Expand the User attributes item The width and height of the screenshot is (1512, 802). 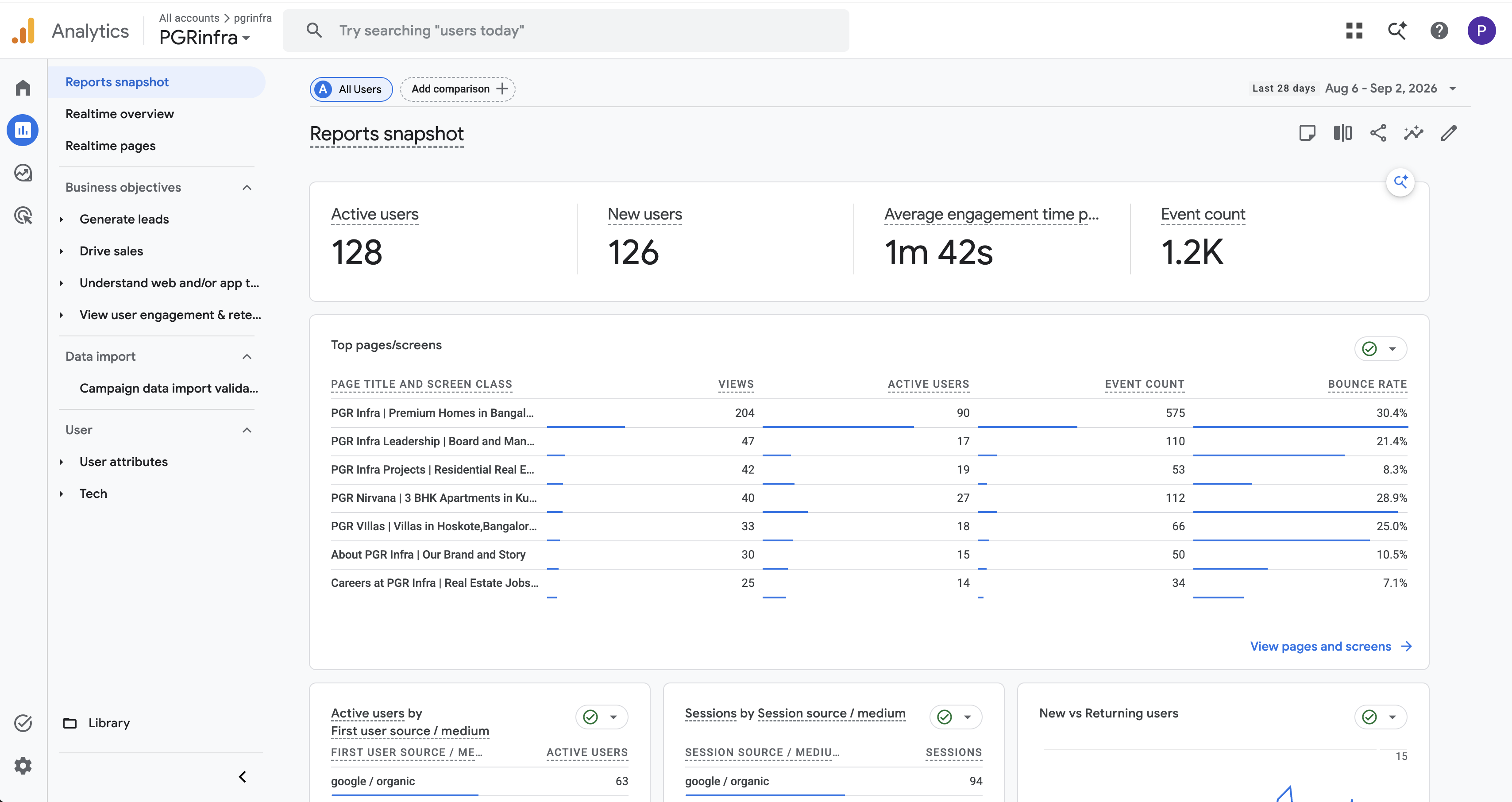pyautogui.click(x=61, y=462)
